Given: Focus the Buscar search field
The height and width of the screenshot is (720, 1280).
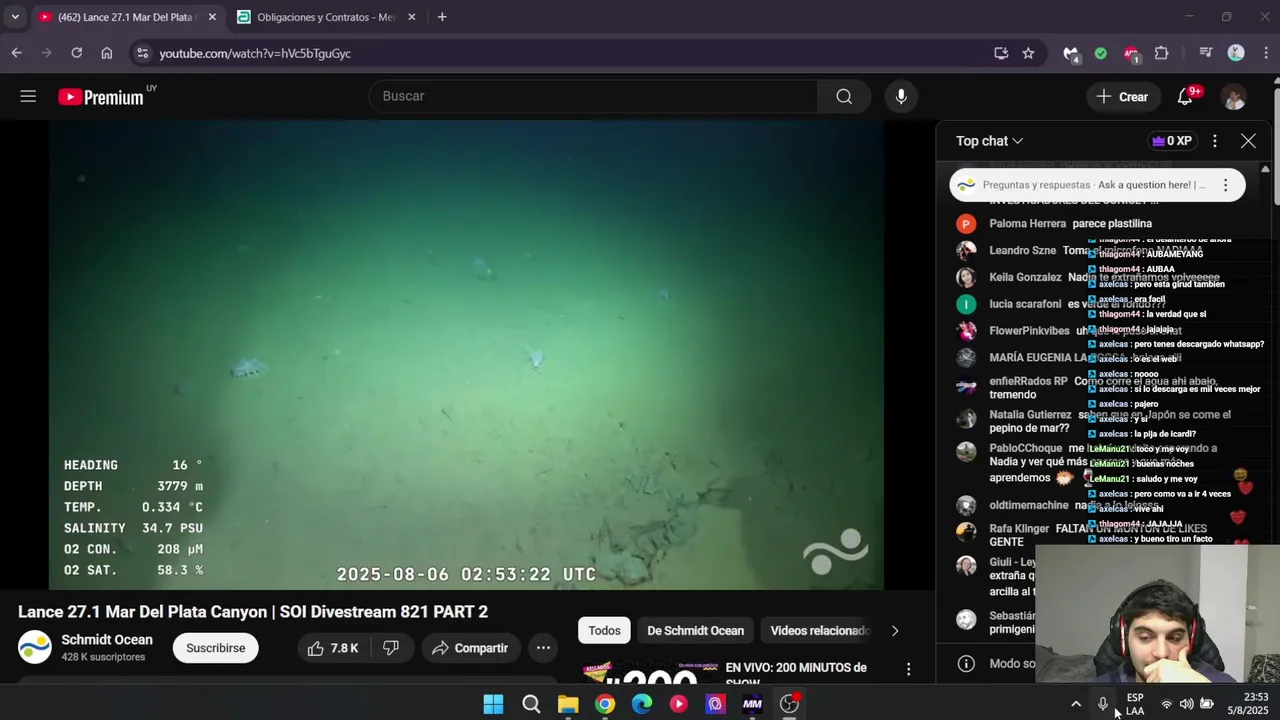Looking at the screenshot, I should [x=594, y=96].
